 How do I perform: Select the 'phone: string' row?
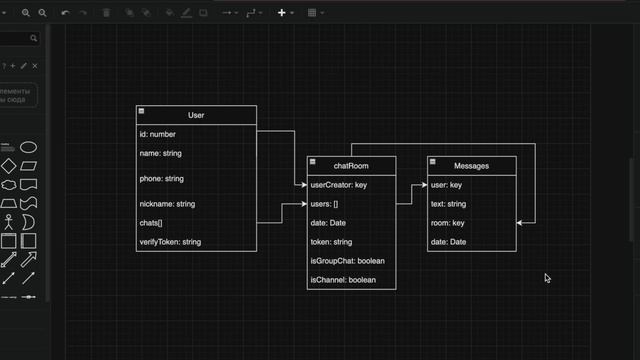point(196,179)
